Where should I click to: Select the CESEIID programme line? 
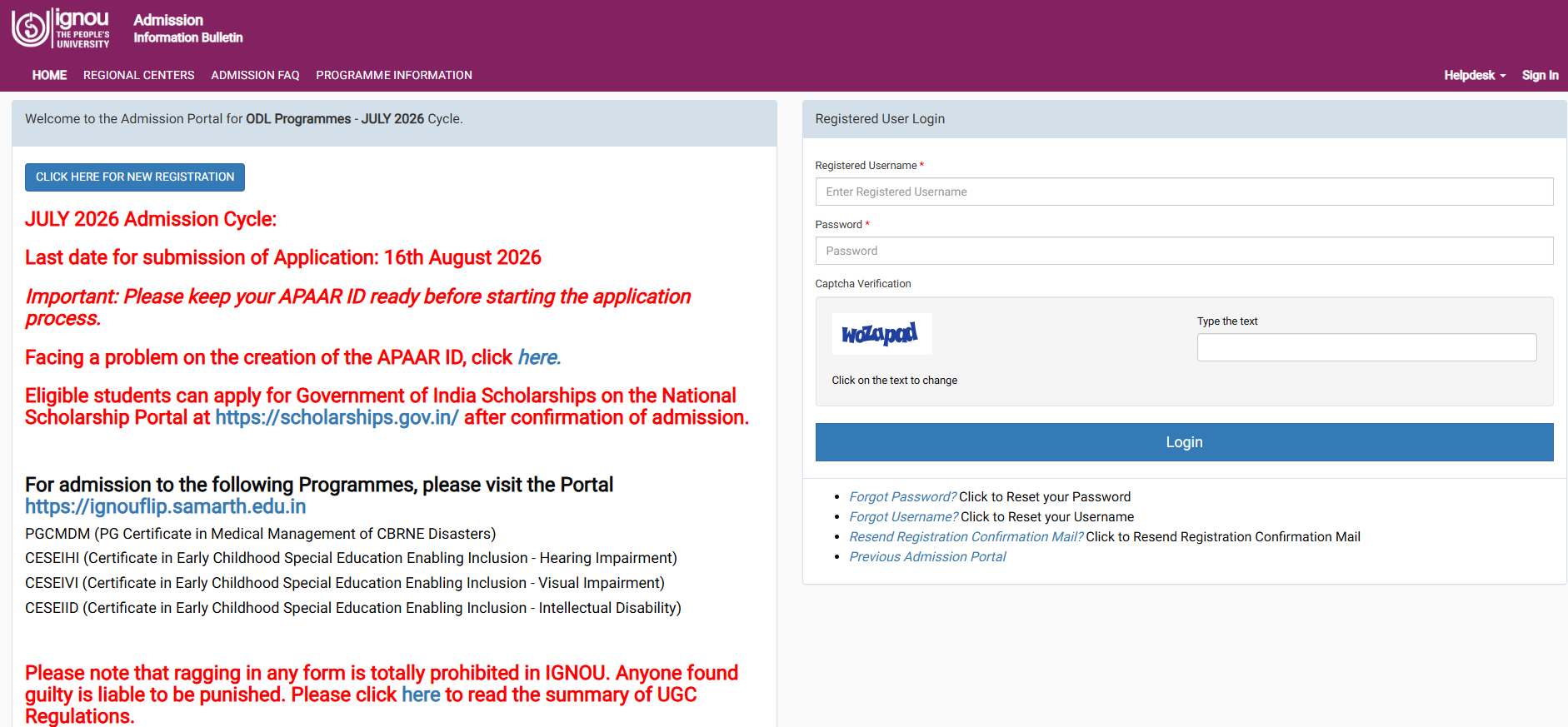(x=353, y=608)
